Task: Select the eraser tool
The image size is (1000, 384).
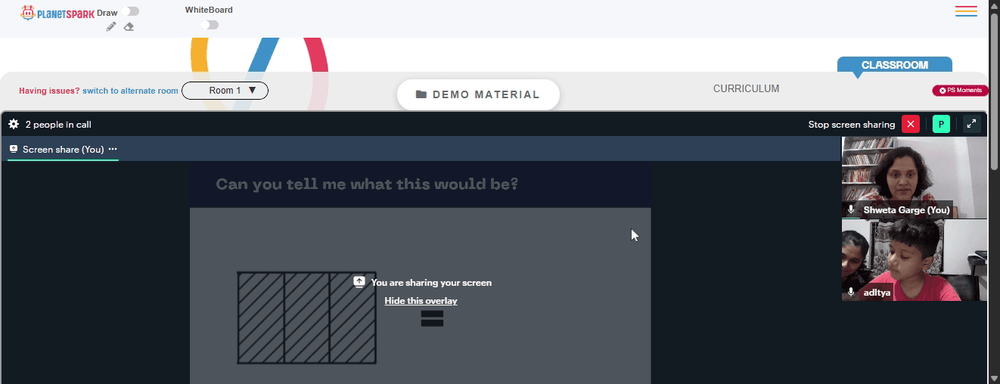Action: pos(129,27)
